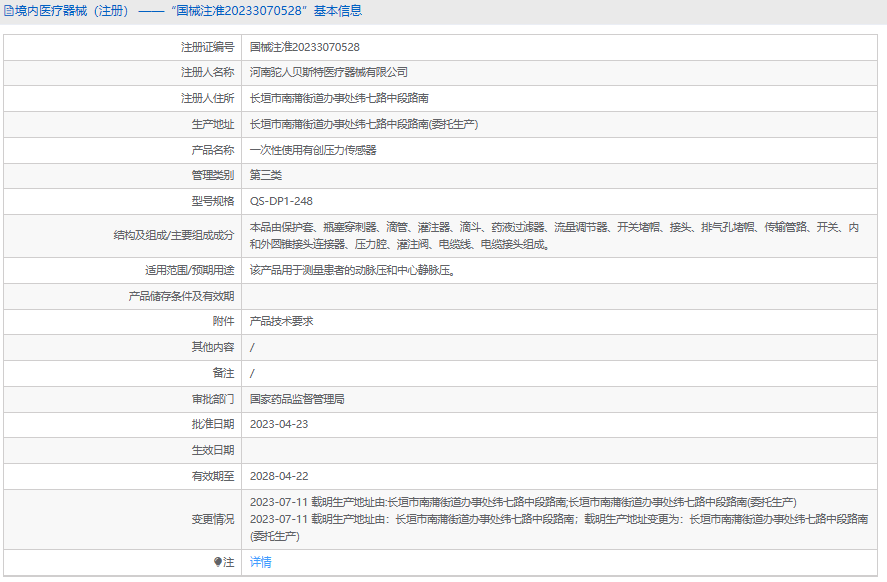
Task: Click the management category value 第三类
Action: coord(265,176)
